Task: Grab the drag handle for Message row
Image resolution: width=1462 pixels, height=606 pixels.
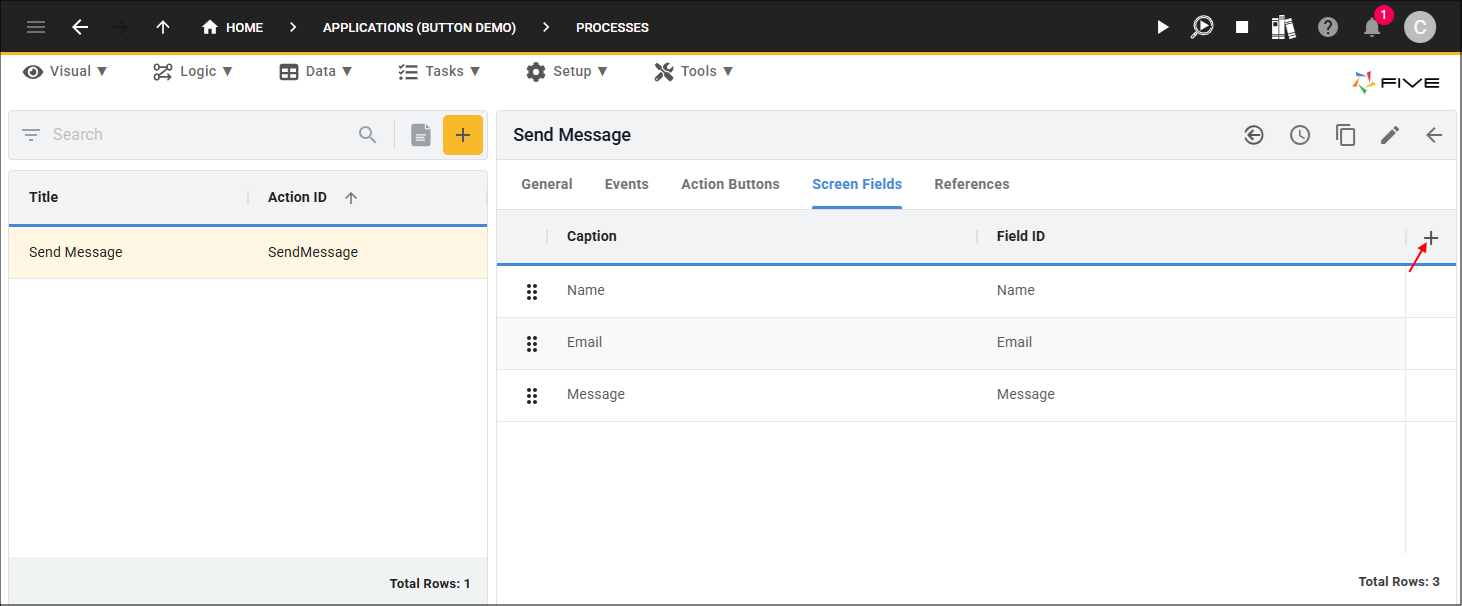Action: tap(532, 396)
